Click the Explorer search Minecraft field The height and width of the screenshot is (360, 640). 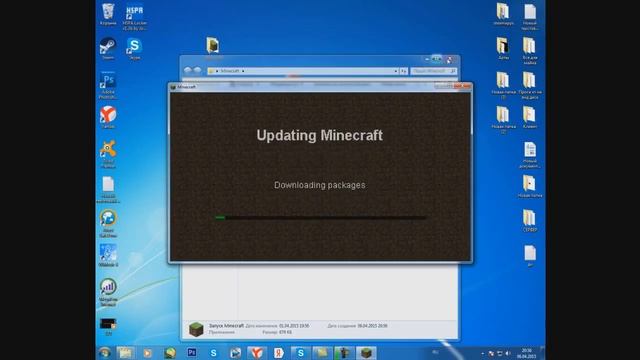click(x=433, y=71)
